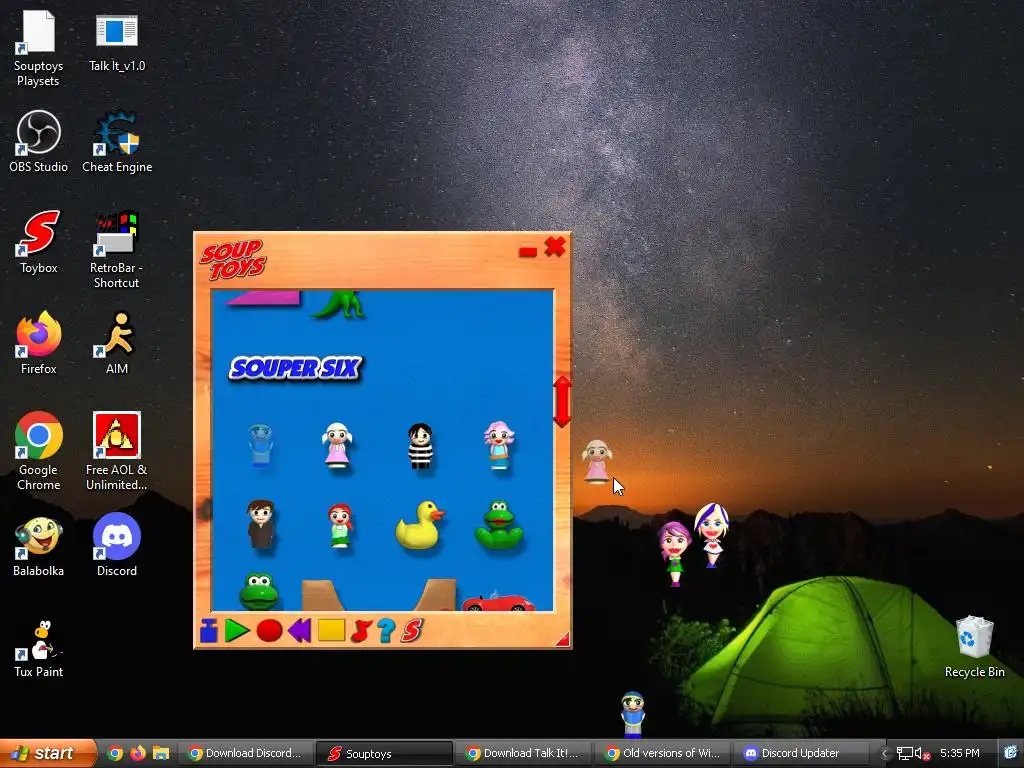Click the red S icon in Soup Toys toolbar

tap(411, 630)
